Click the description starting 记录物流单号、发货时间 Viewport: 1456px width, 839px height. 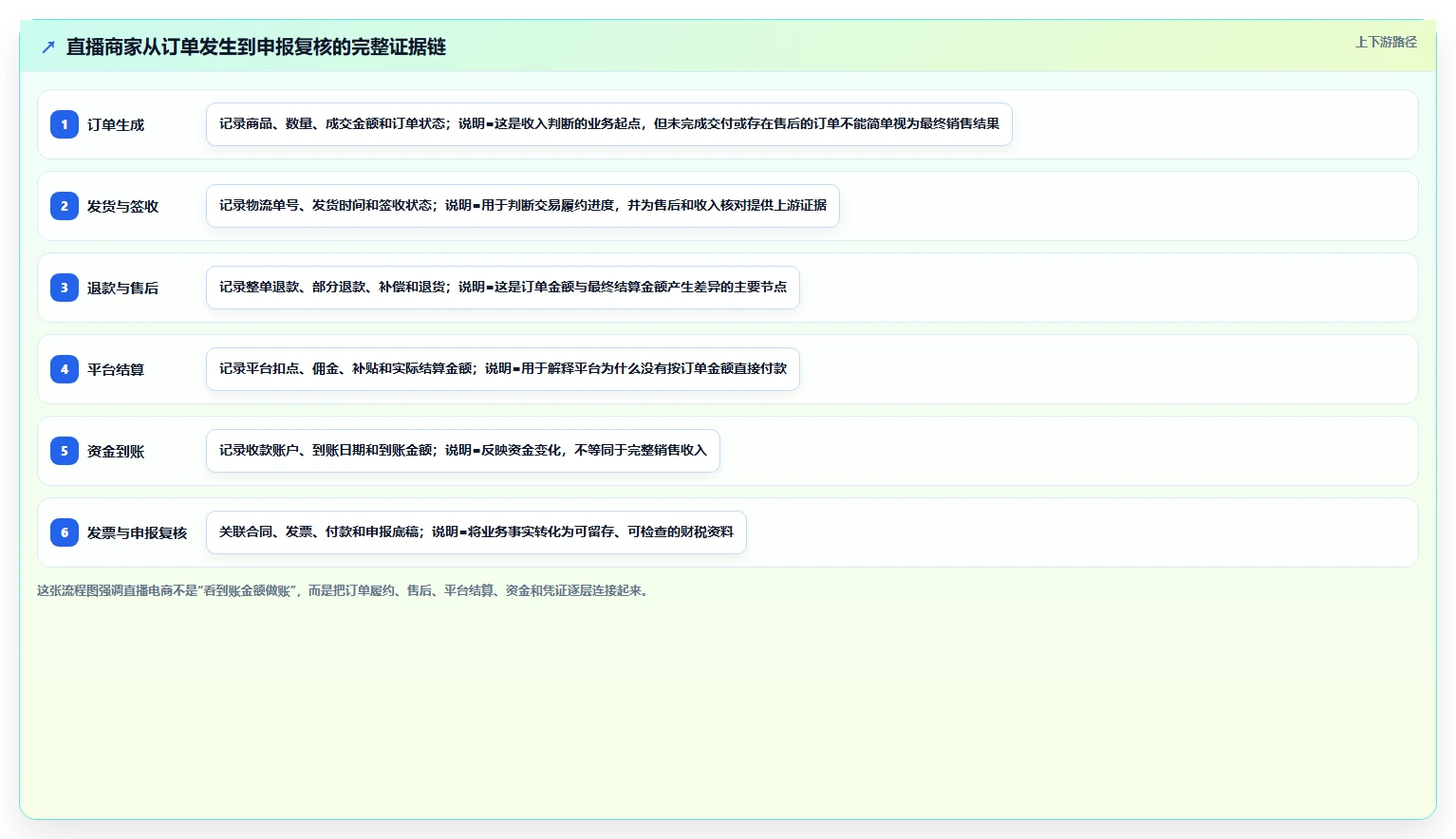click(523, 206)
